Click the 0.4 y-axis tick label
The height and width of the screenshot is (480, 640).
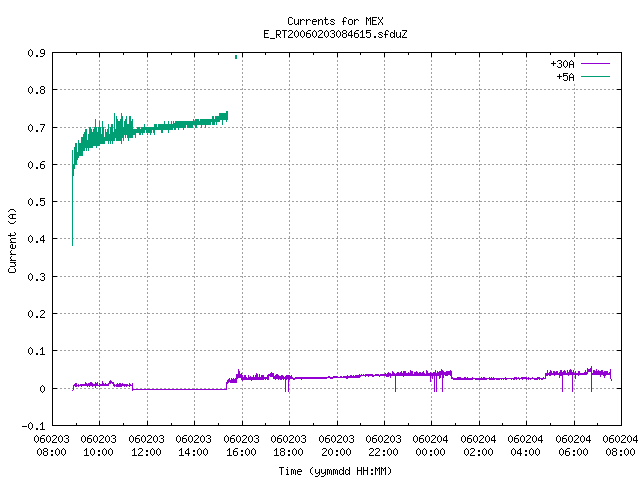point(36,239)
